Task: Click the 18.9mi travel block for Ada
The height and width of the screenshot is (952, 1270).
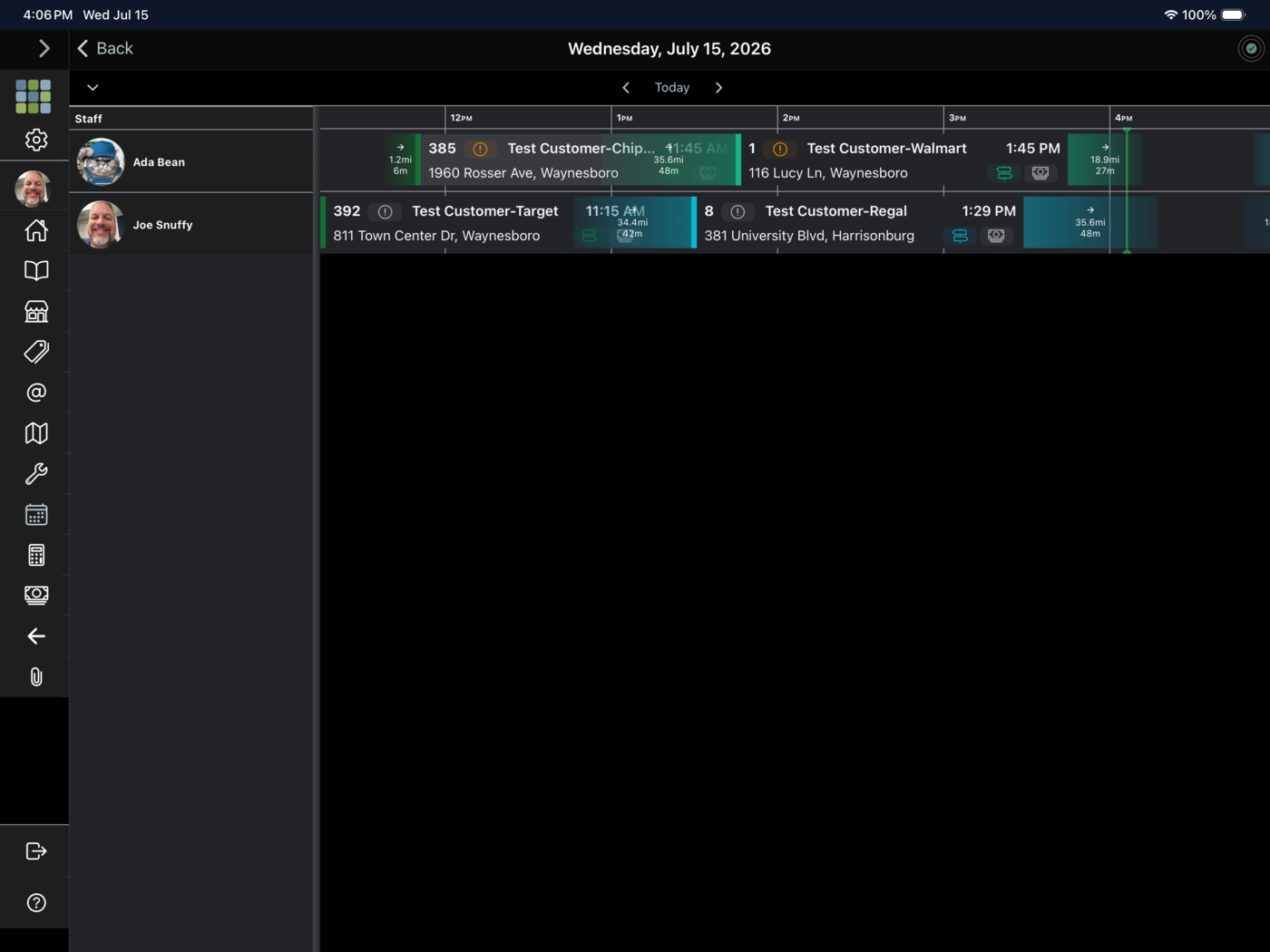Action: 1105,160
